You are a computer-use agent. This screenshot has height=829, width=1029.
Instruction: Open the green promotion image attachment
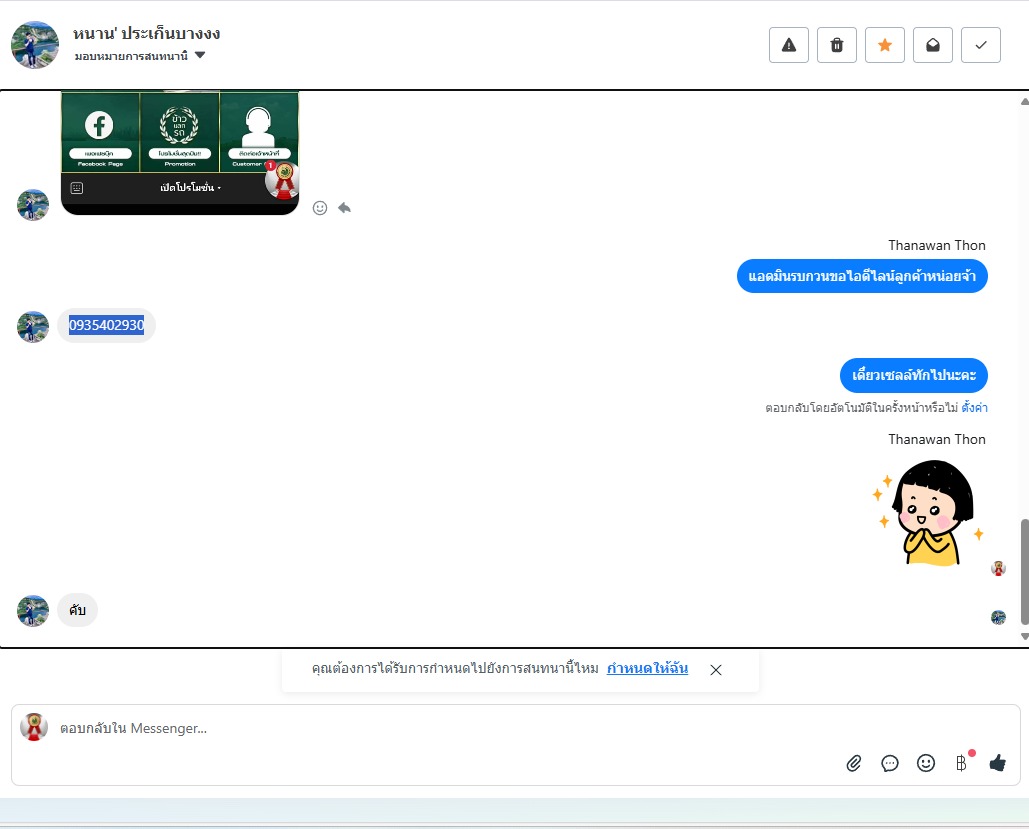(x=180, y=152)
